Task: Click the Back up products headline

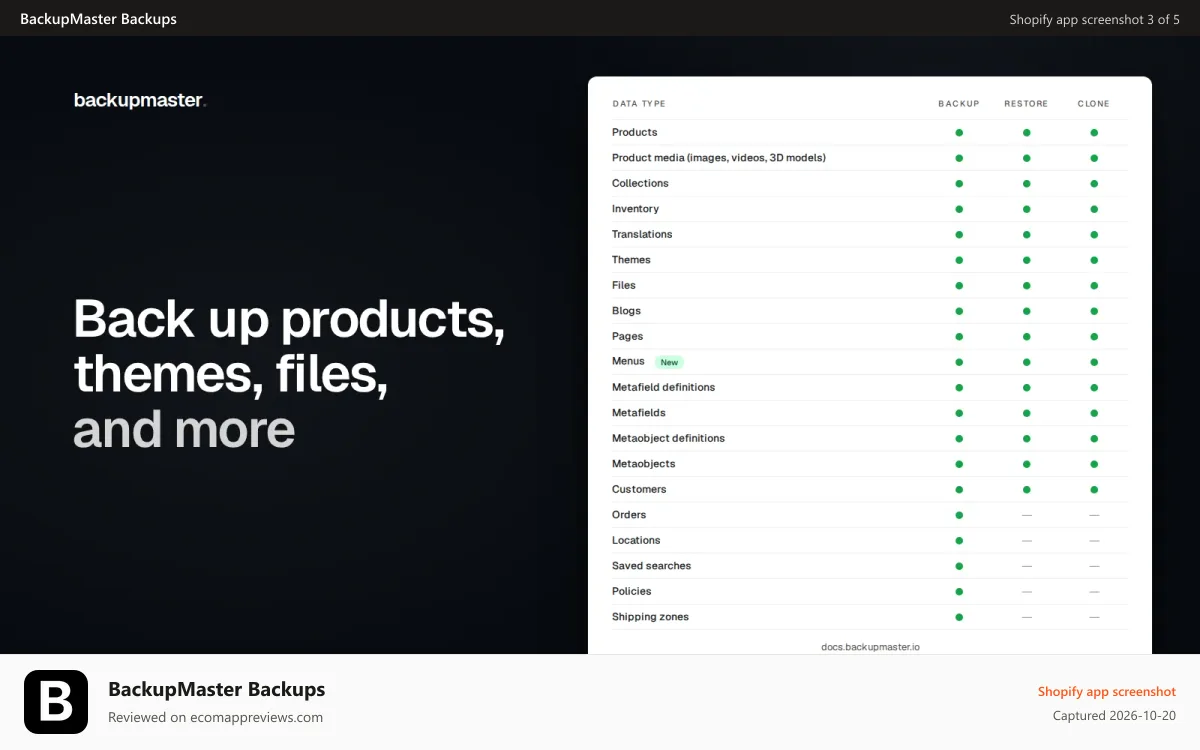Action: click(x=289, y=373)
